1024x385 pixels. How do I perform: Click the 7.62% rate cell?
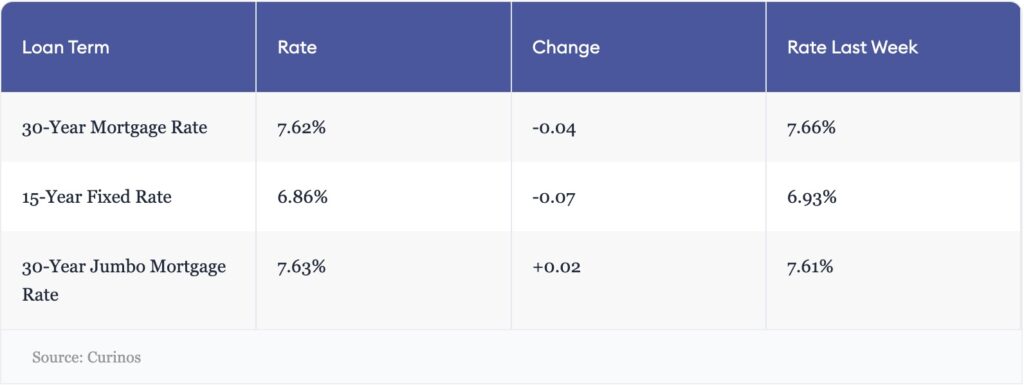click(x=301, y=127)
